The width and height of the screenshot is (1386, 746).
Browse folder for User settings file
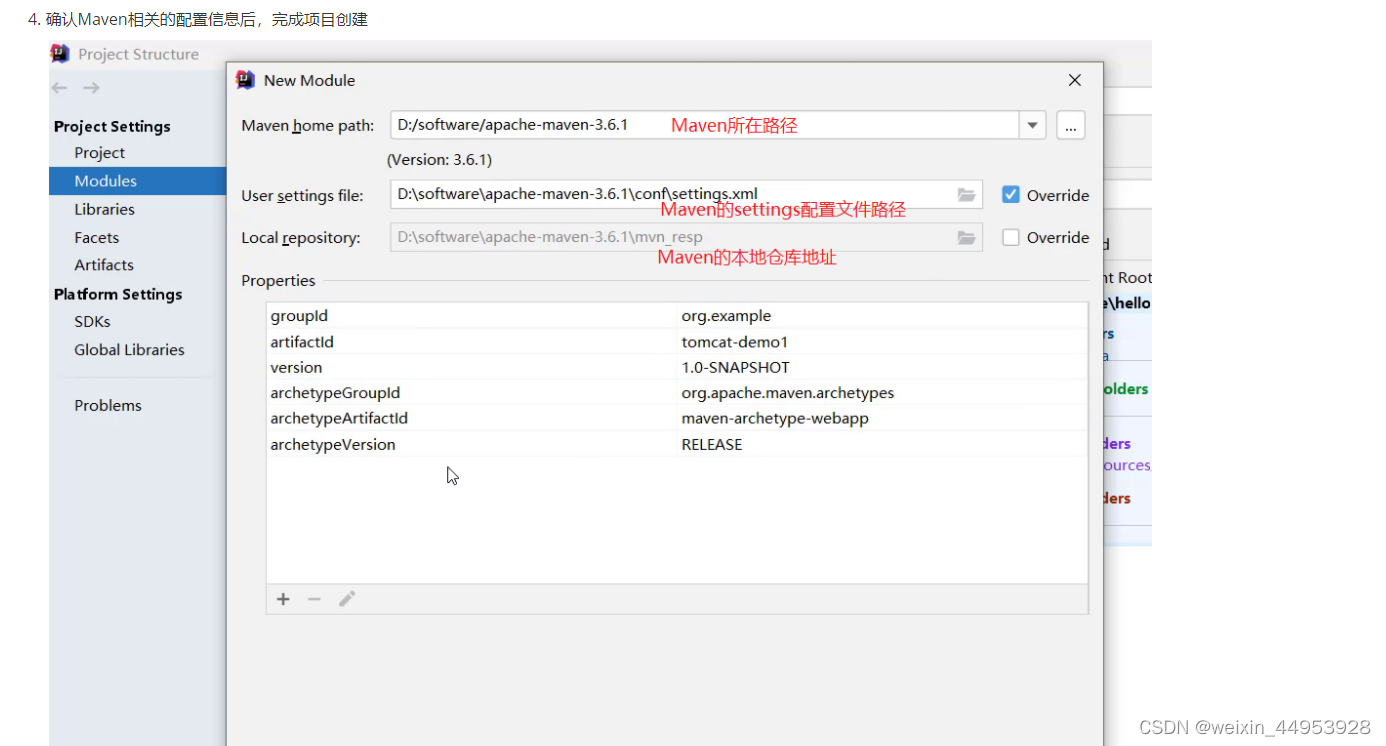[966, 195]
